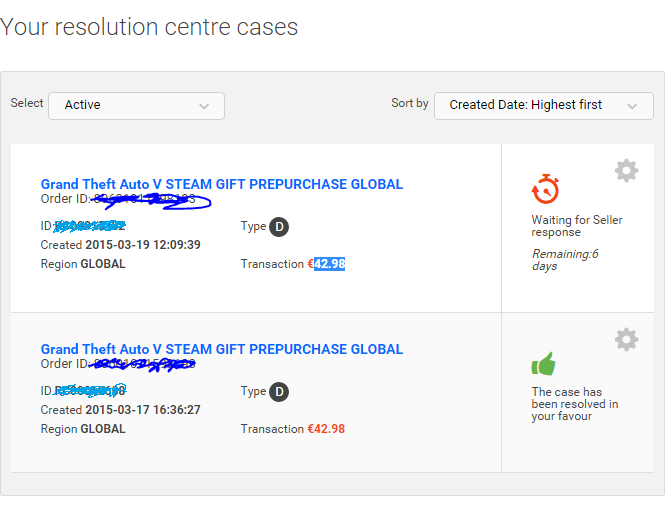Screen dimensions: 670x508
Task: Click the chevron arrow in the Sort by dropdown
Action: pos(632,106)
